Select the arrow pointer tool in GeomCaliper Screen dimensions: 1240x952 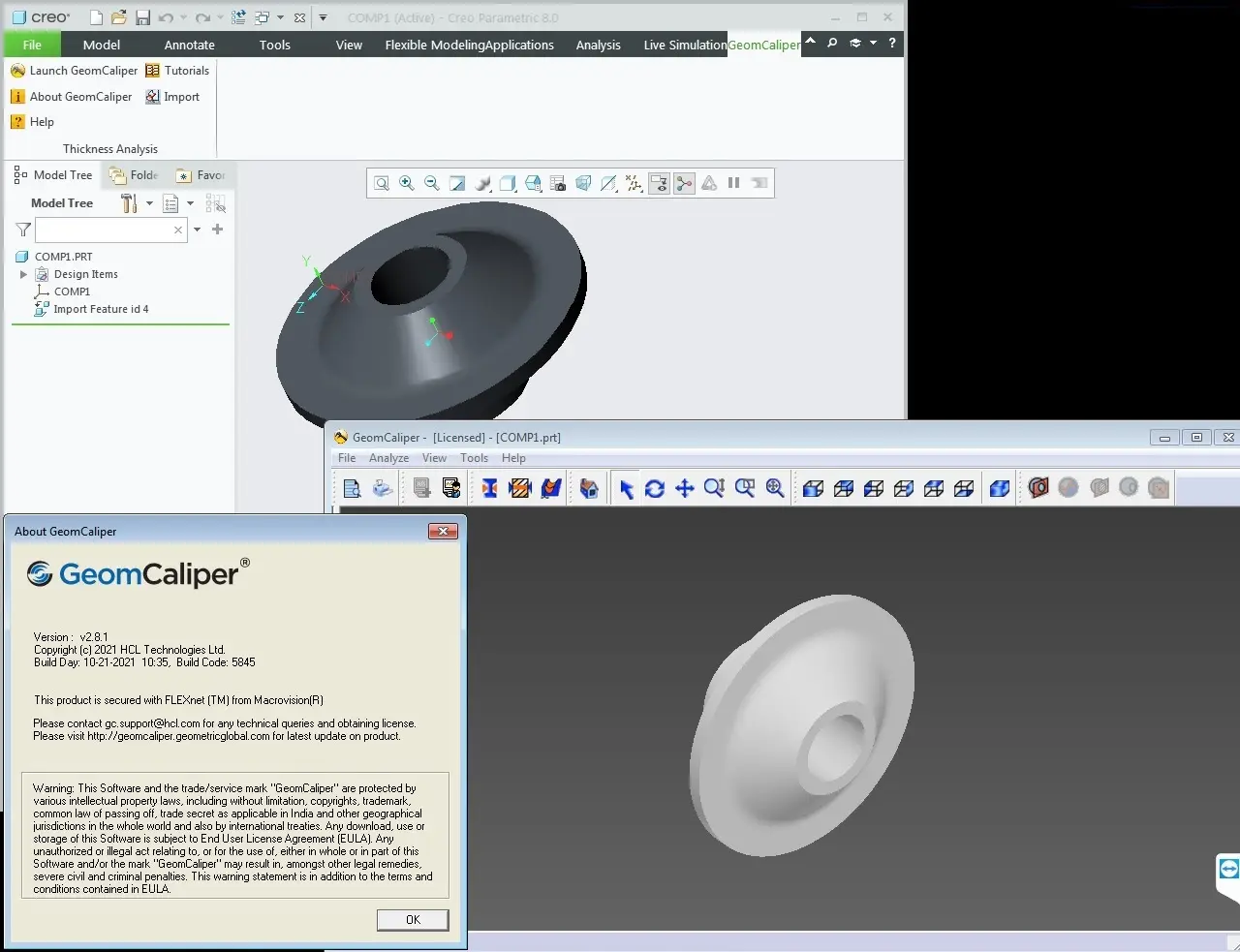tap(626, 488)
